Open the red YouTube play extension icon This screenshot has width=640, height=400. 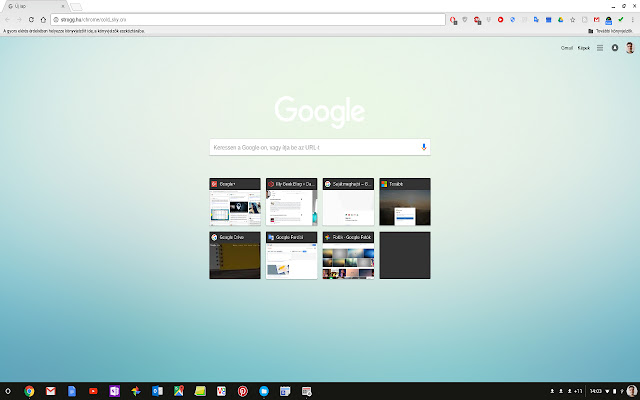[500, 20]
